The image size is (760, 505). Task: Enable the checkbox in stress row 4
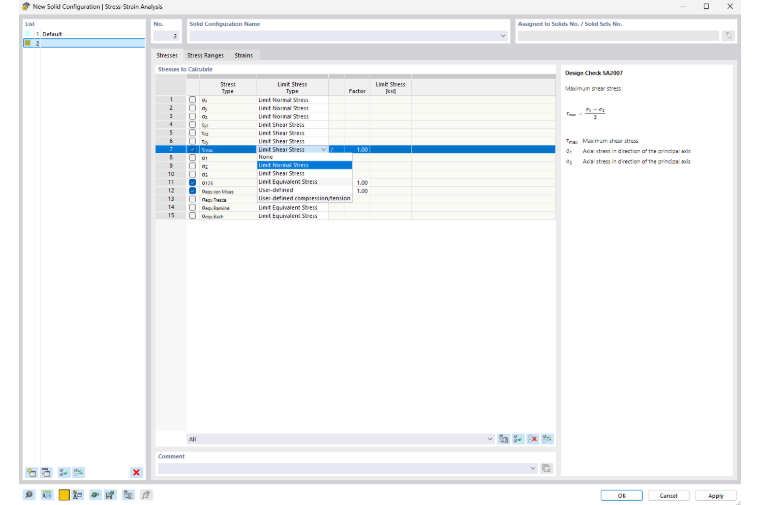tap(192, 125)
